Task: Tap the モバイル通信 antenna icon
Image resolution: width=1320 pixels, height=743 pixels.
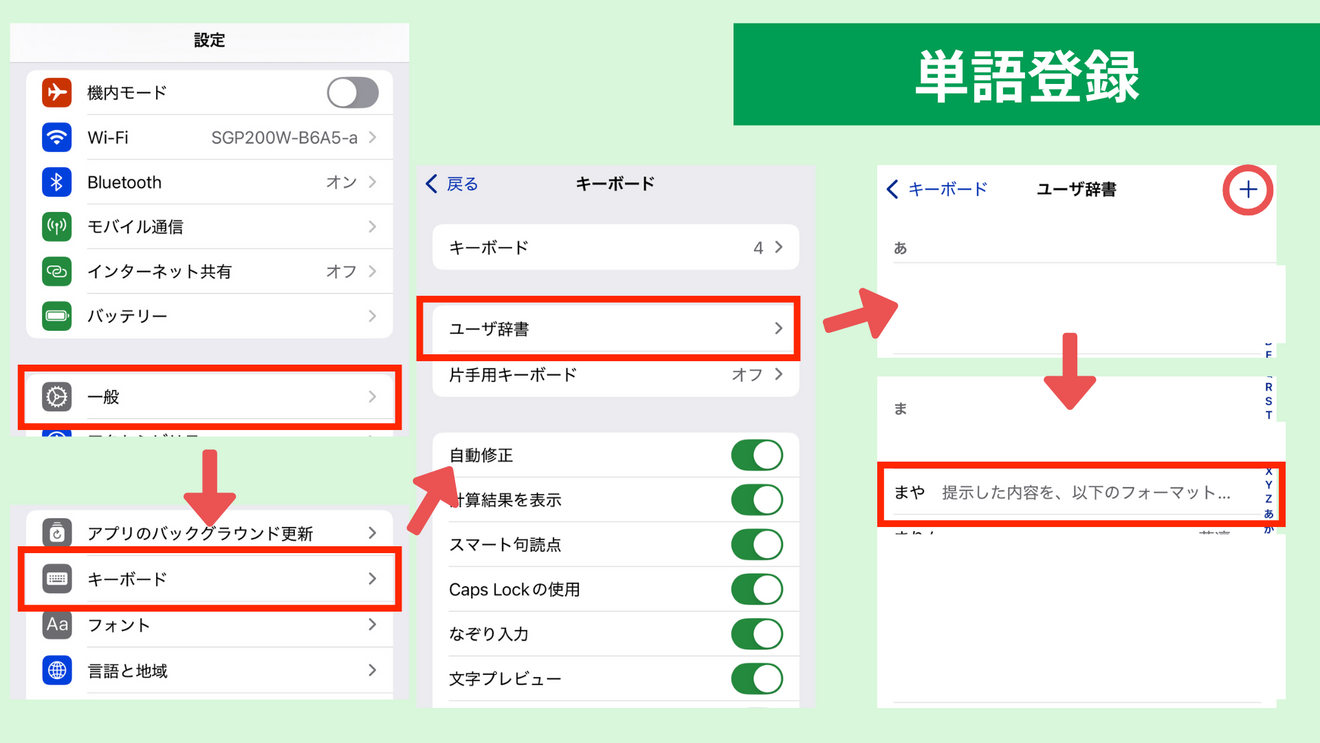Action: coord(57,227)
